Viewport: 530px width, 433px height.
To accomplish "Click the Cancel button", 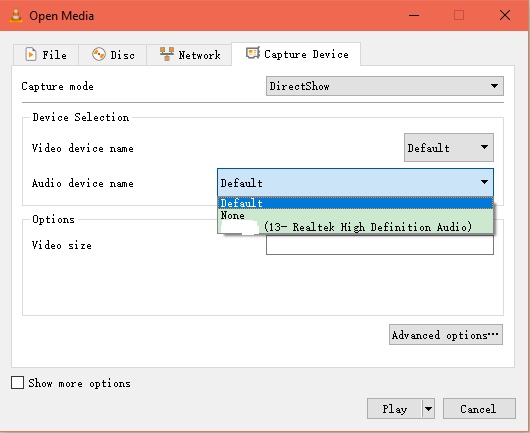I will pos(479,409).
